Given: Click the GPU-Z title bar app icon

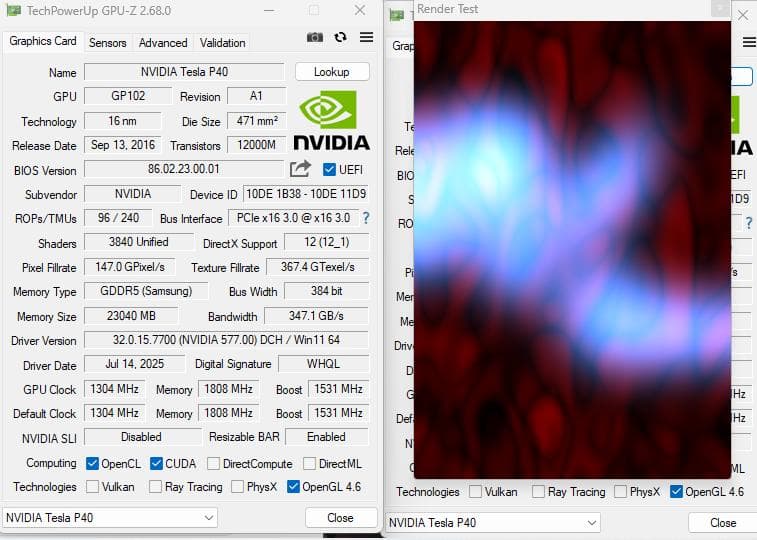Looking at the screenshot, I should click(13, 10).
